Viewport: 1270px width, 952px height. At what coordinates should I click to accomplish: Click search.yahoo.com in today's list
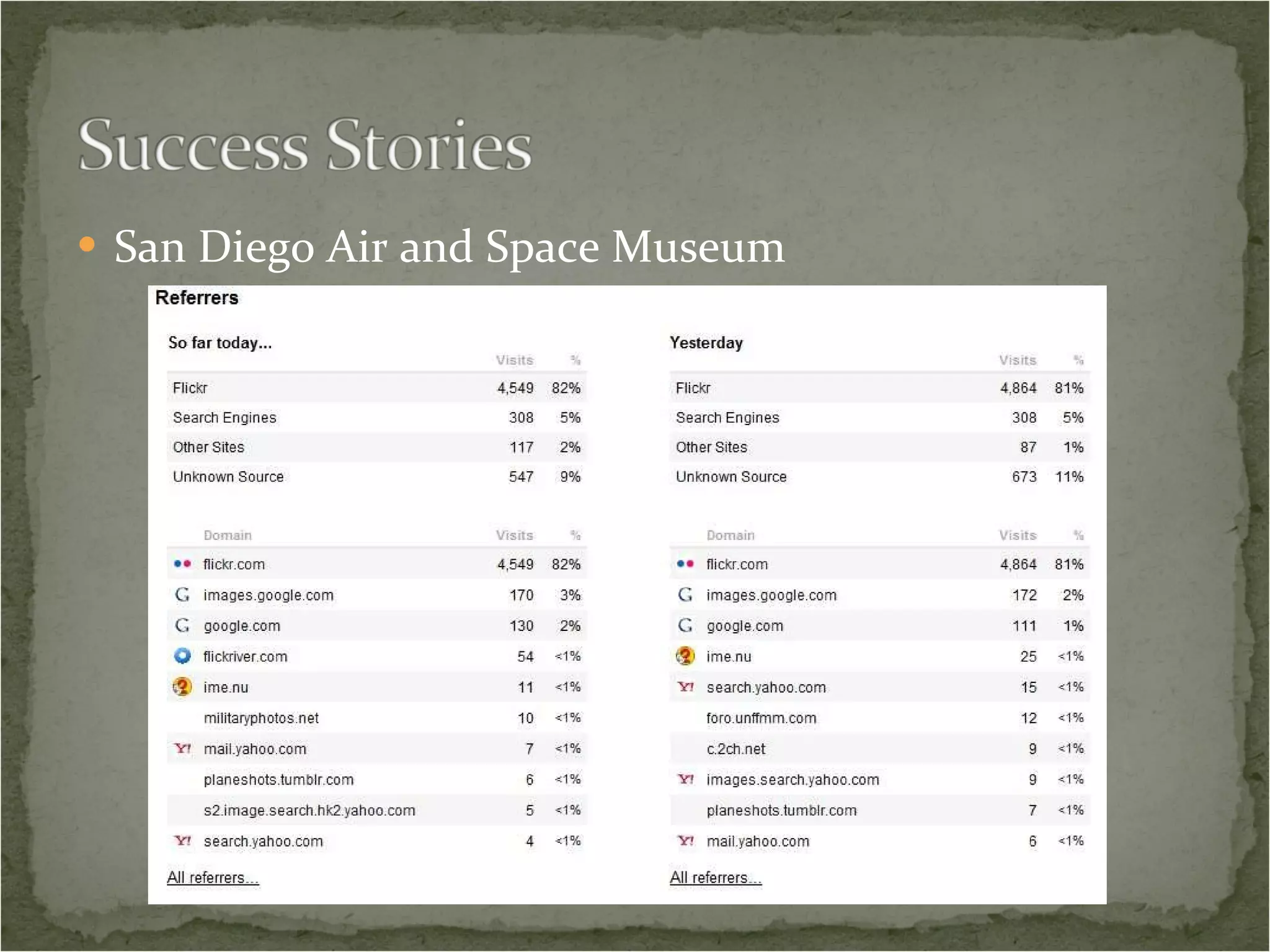pos(263,841)
